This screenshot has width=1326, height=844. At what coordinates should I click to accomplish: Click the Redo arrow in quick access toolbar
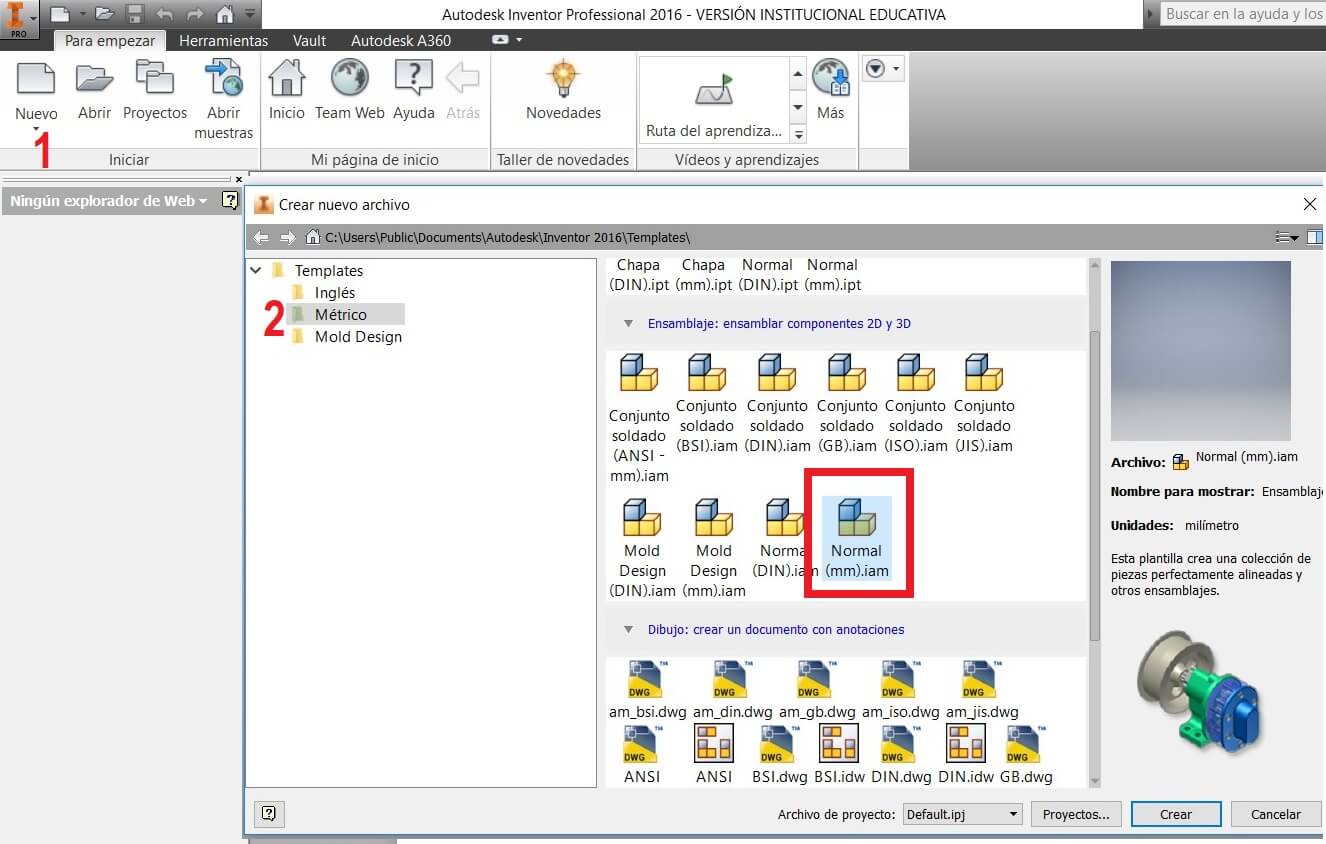[x=194, y=15]
